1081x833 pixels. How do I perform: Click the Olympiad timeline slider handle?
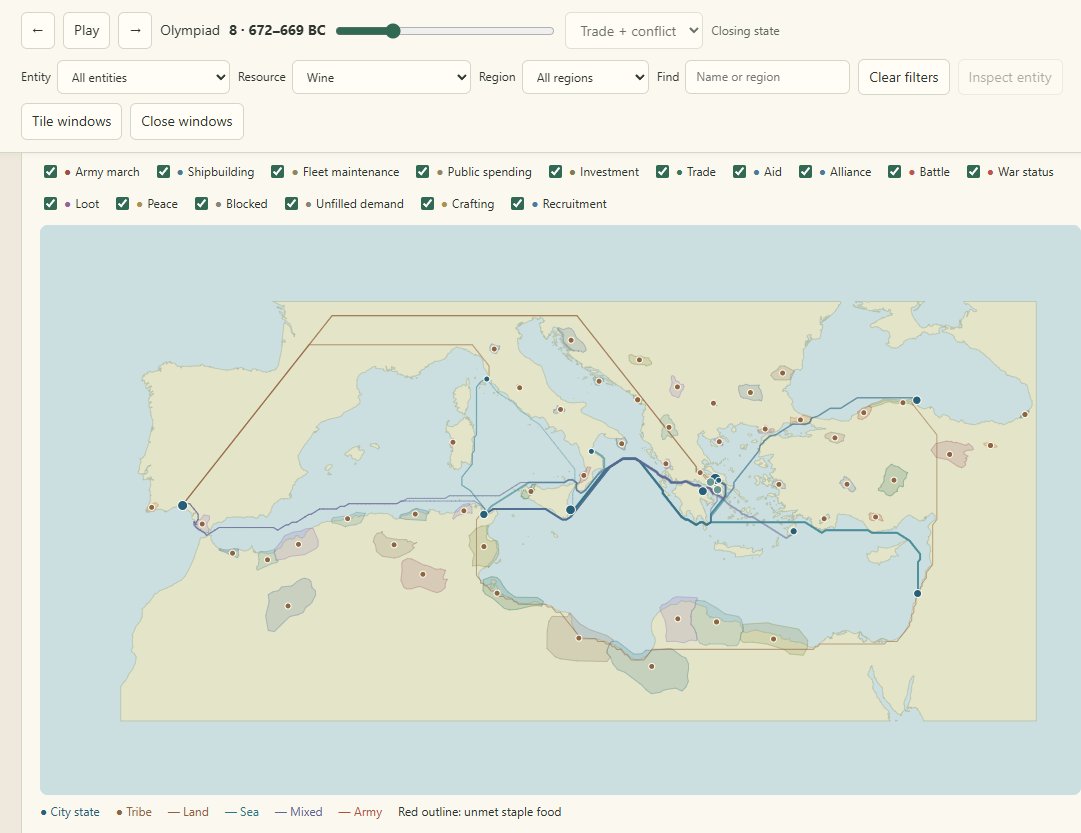click(x=393, y=30)
